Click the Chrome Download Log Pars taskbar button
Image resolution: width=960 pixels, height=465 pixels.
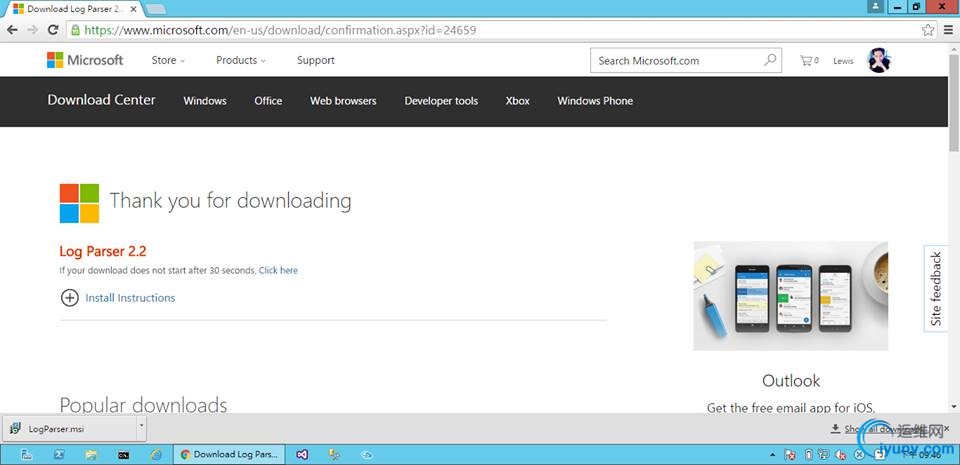229,455
